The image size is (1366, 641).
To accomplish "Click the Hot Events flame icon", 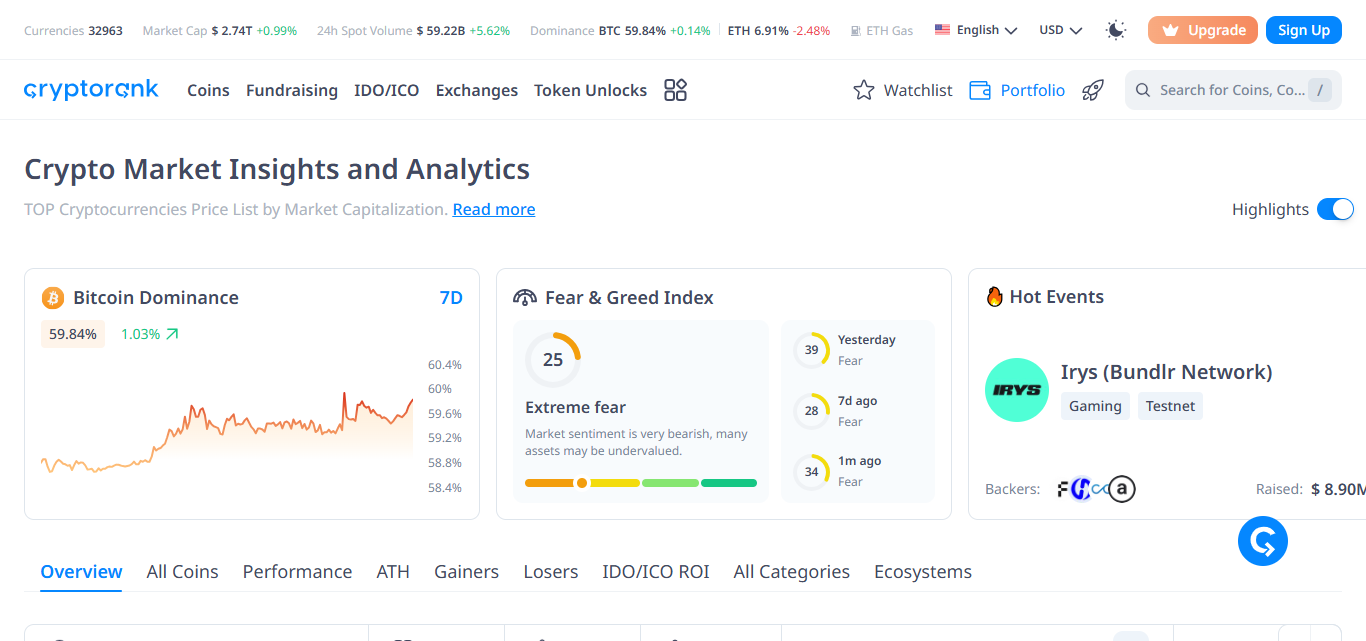I will [994, 297].
